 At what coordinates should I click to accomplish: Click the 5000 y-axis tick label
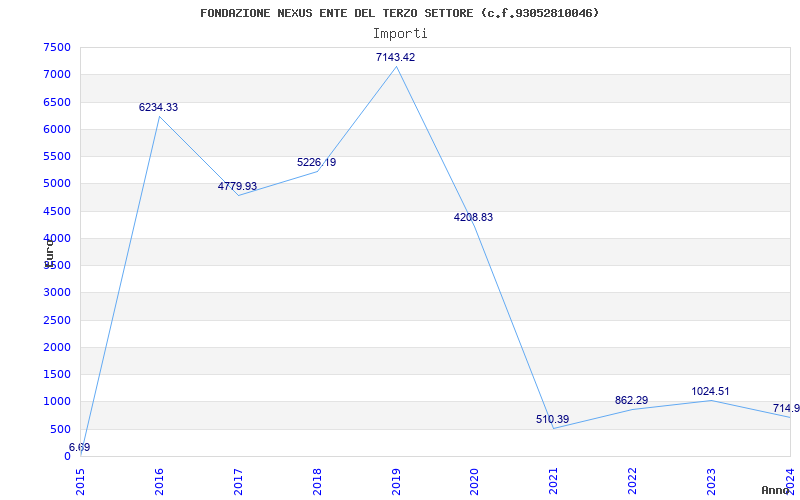click(x=57, y=184)
